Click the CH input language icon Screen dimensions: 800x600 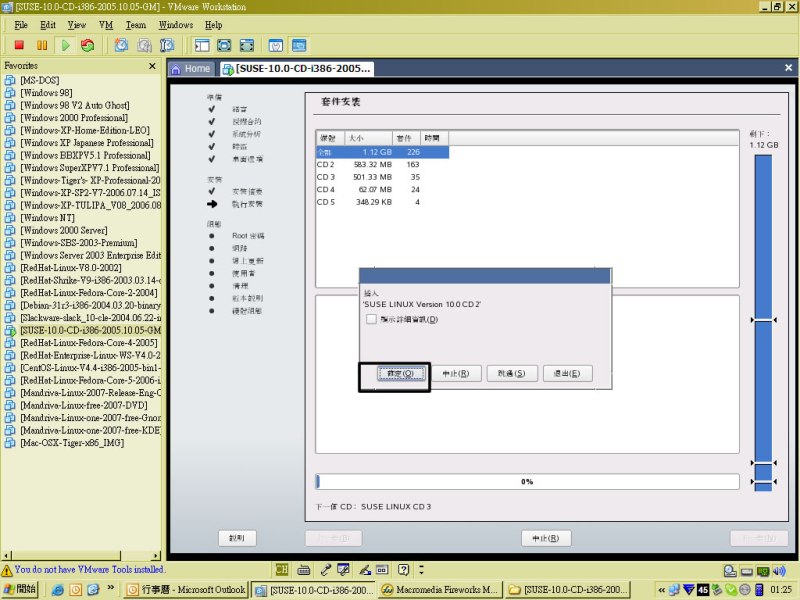coord(281,569)
